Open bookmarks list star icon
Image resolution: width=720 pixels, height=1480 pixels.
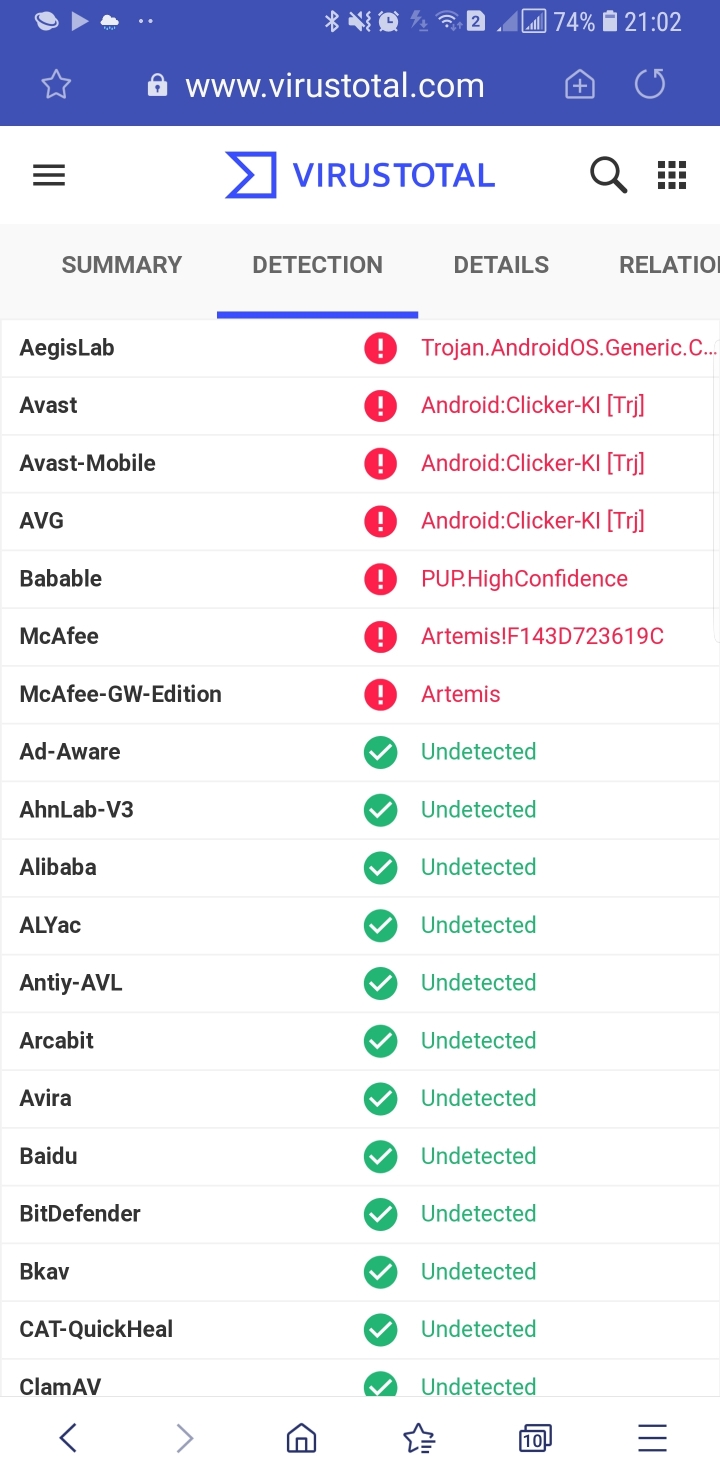point(419,1438)
